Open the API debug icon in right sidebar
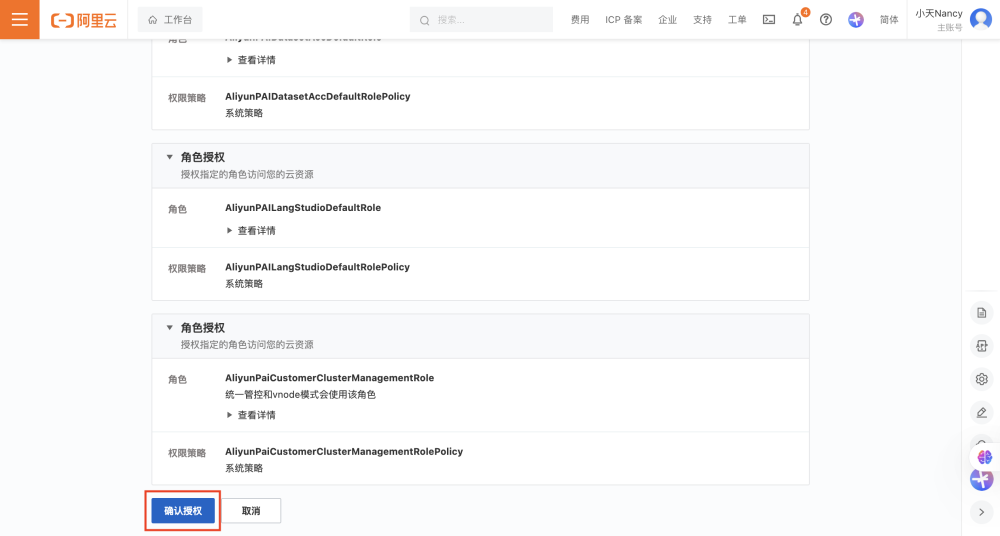Image resolution: width=1000 pixels, height=536 pixels. (x=982, y=346)
